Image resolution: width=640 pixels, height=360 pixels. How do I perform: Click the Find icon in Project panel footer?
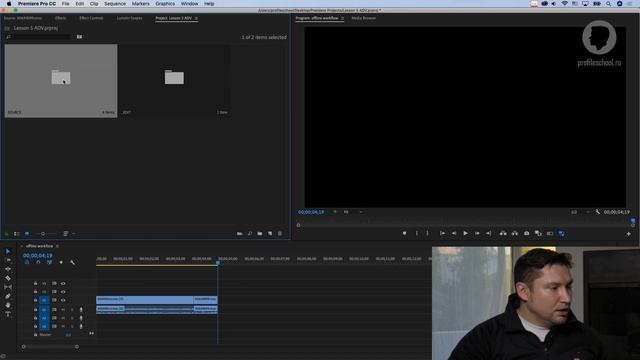(x=250, y=233)
